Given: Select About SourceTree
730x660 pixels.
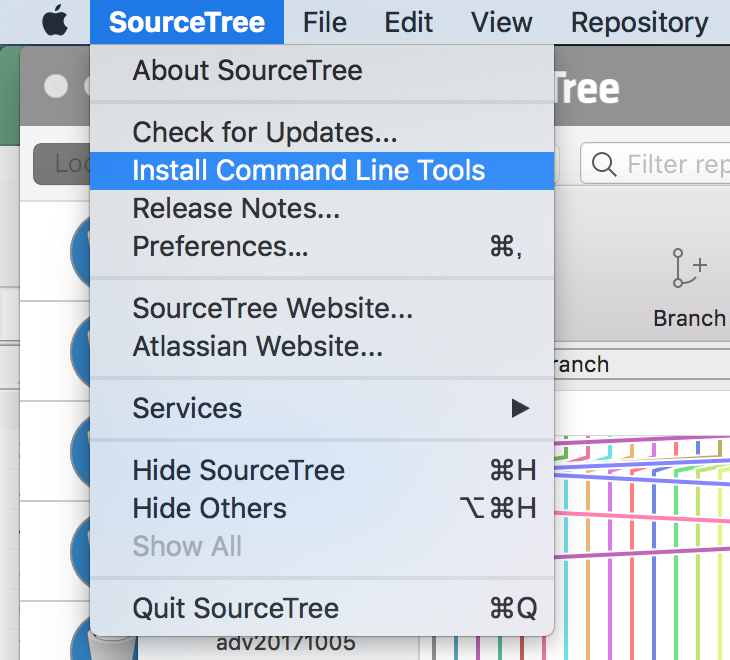Looking at the screenshot, I should tap(247, 71).
